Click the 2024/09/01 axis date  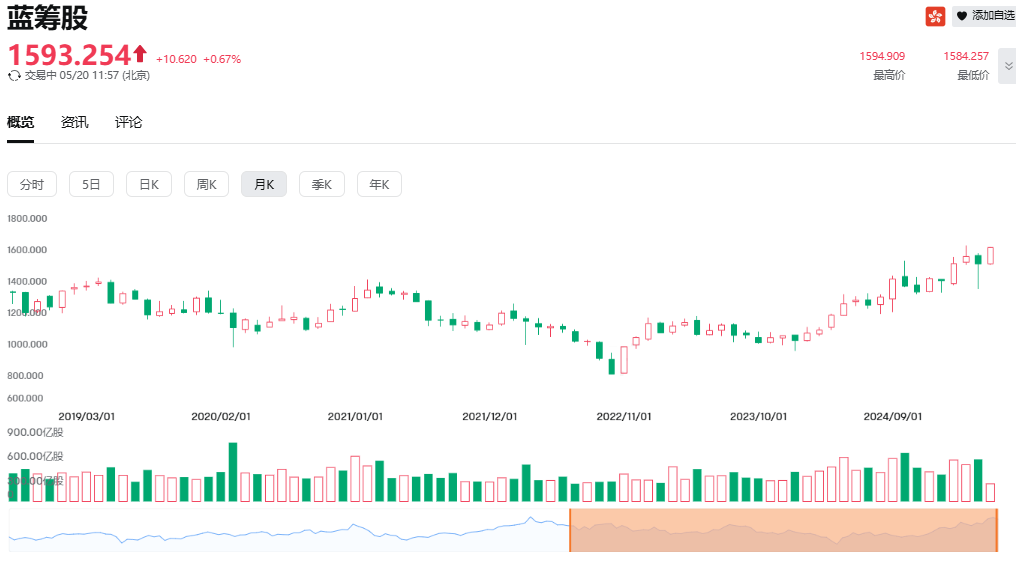(x=893, y=417)
